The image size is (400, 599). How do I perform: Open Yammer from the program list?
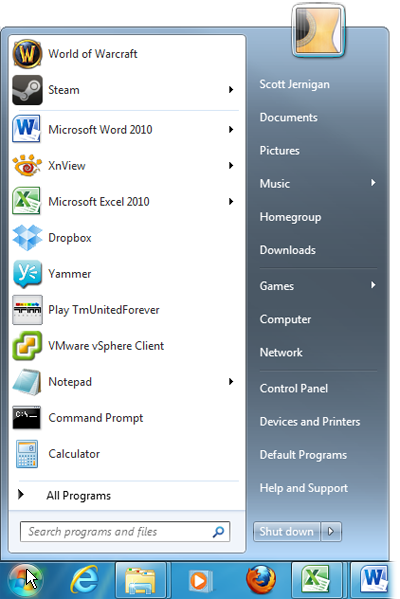[126, 274]
